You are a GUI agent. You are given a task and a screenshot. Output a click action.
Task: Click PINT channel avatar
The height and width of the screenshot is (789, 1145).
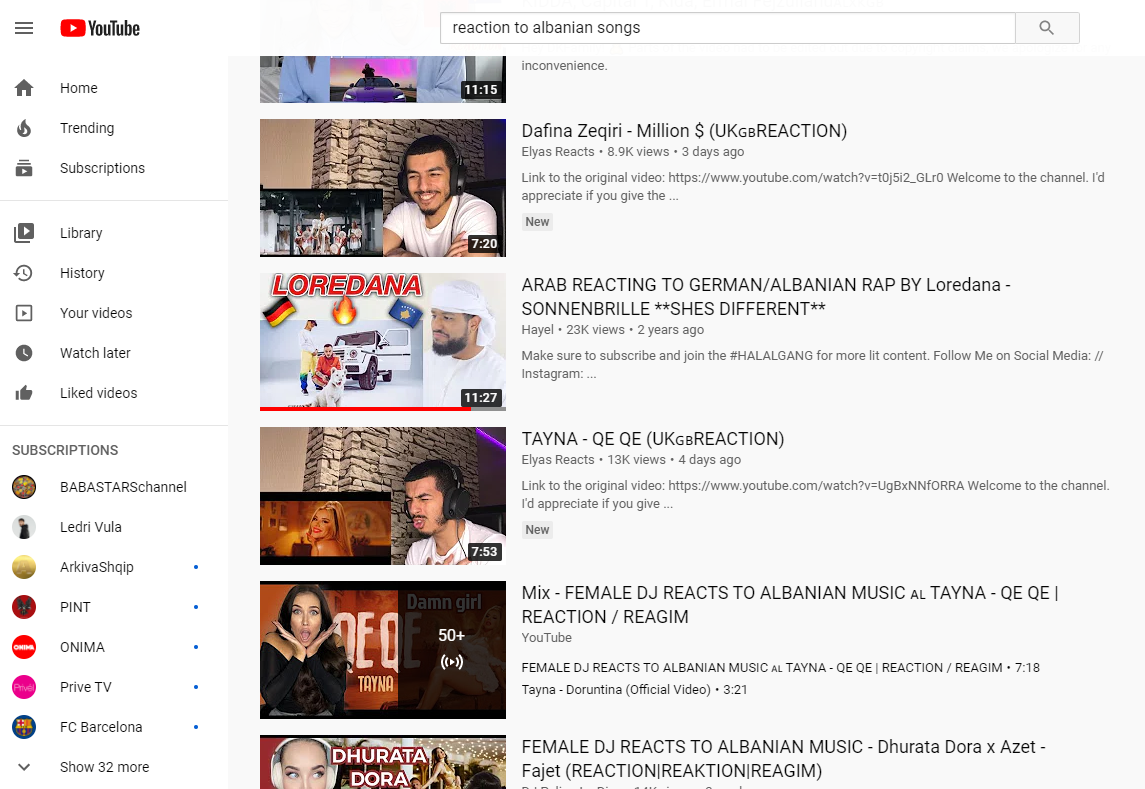point(24,607)
